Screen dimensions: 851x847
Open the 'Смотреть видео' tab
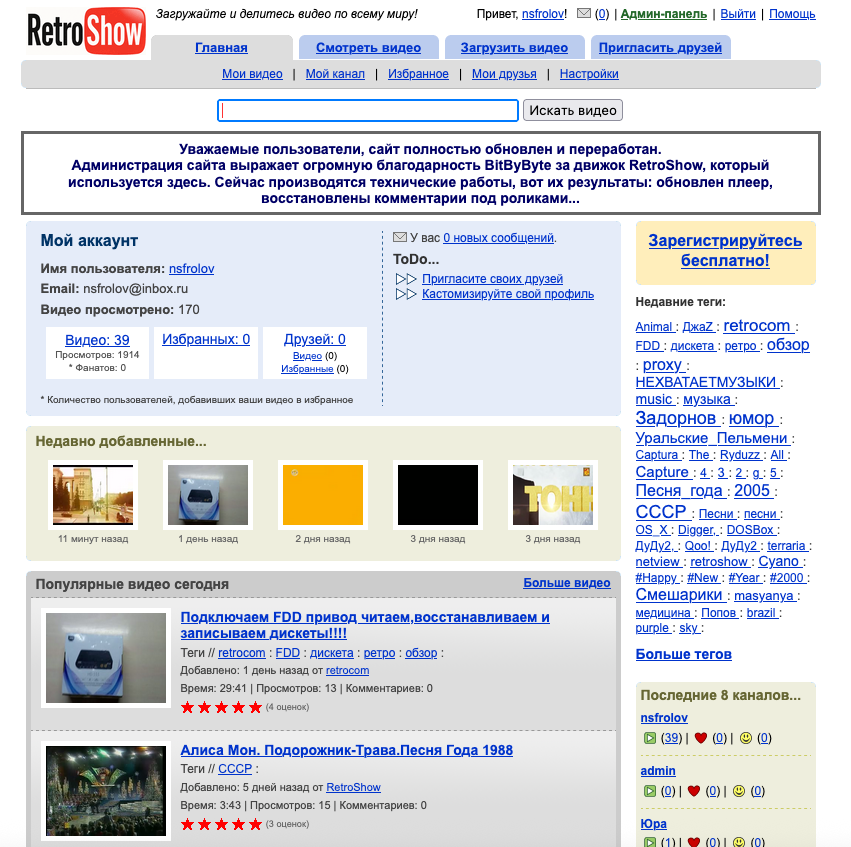point(368,47)
